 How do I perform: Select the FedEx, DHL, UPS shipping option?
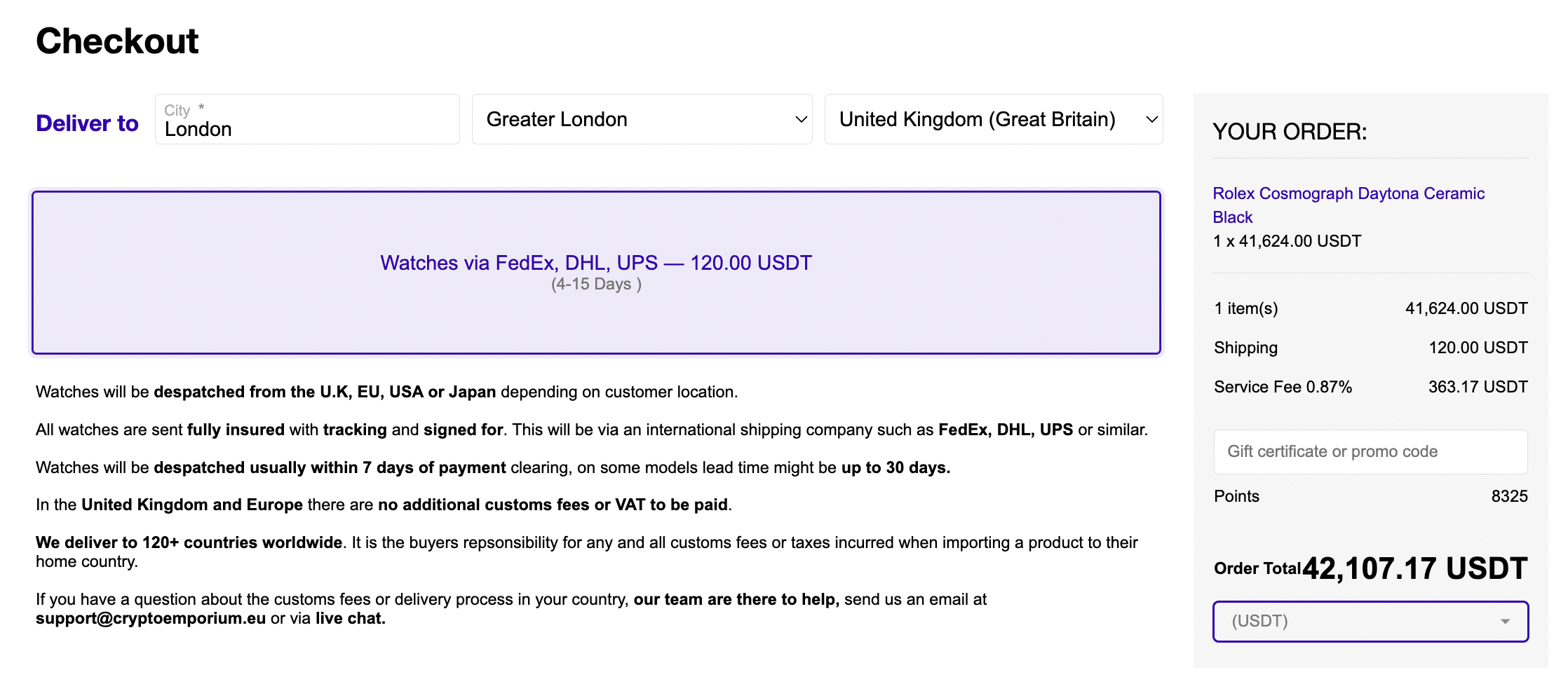(x=596, y=272)
